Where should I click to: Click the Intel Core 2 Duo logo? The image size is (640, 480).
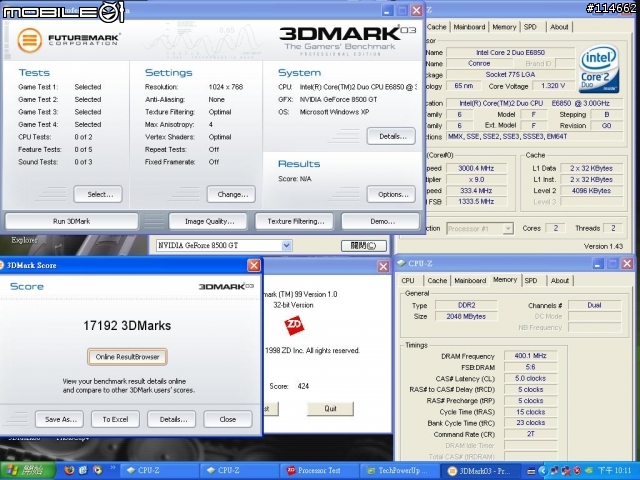600,70
